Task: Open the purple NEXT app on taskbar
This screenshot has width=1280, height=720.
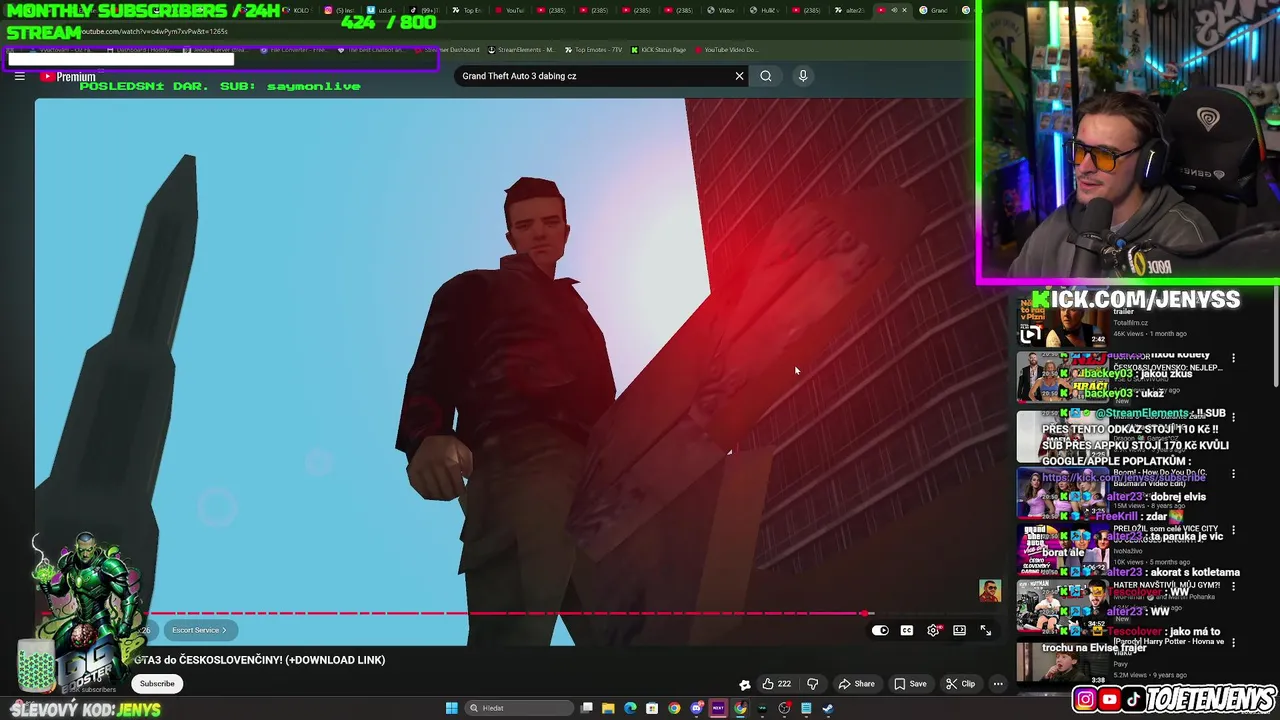Action: tap(718, 708)
